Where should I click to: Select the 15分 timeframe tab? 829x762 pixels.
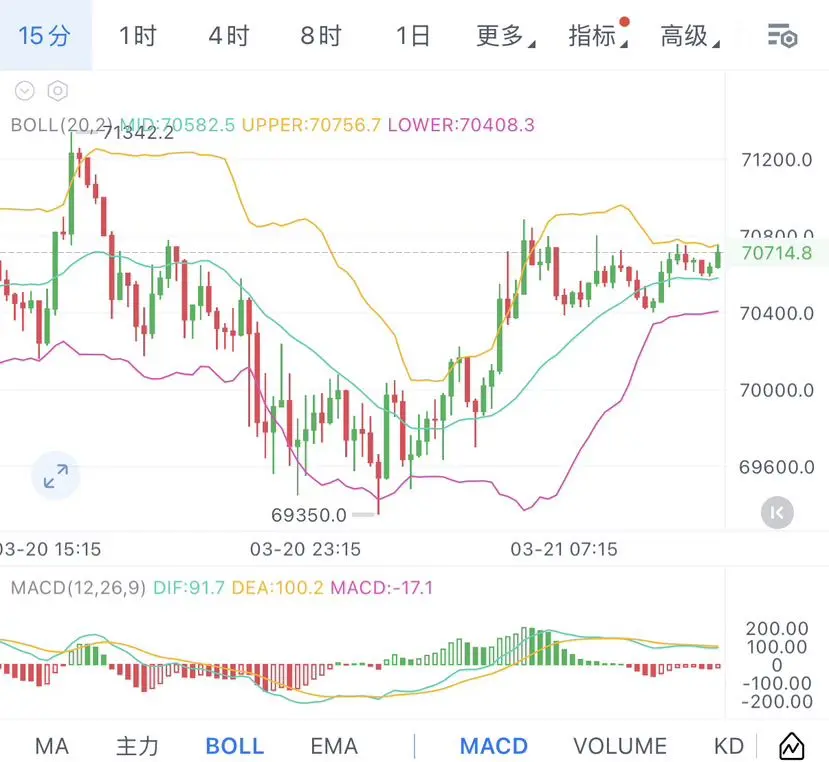tap(45, 36)
